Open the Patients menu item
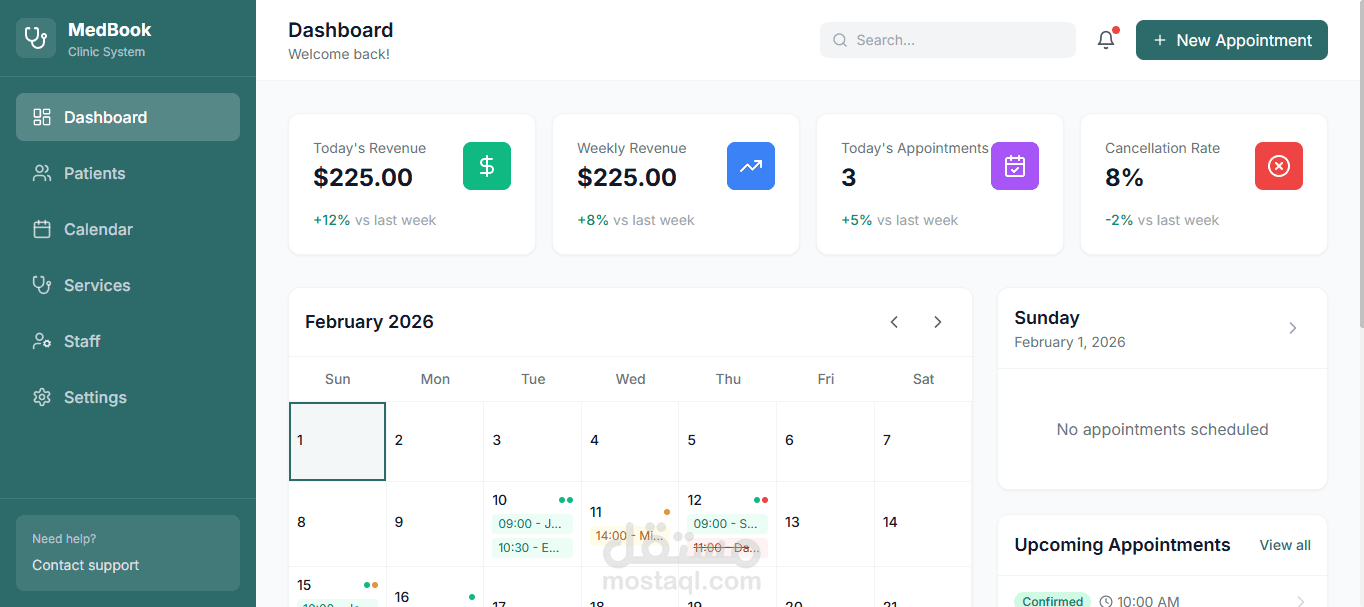The image size is (1364, 607). point(128,173)
